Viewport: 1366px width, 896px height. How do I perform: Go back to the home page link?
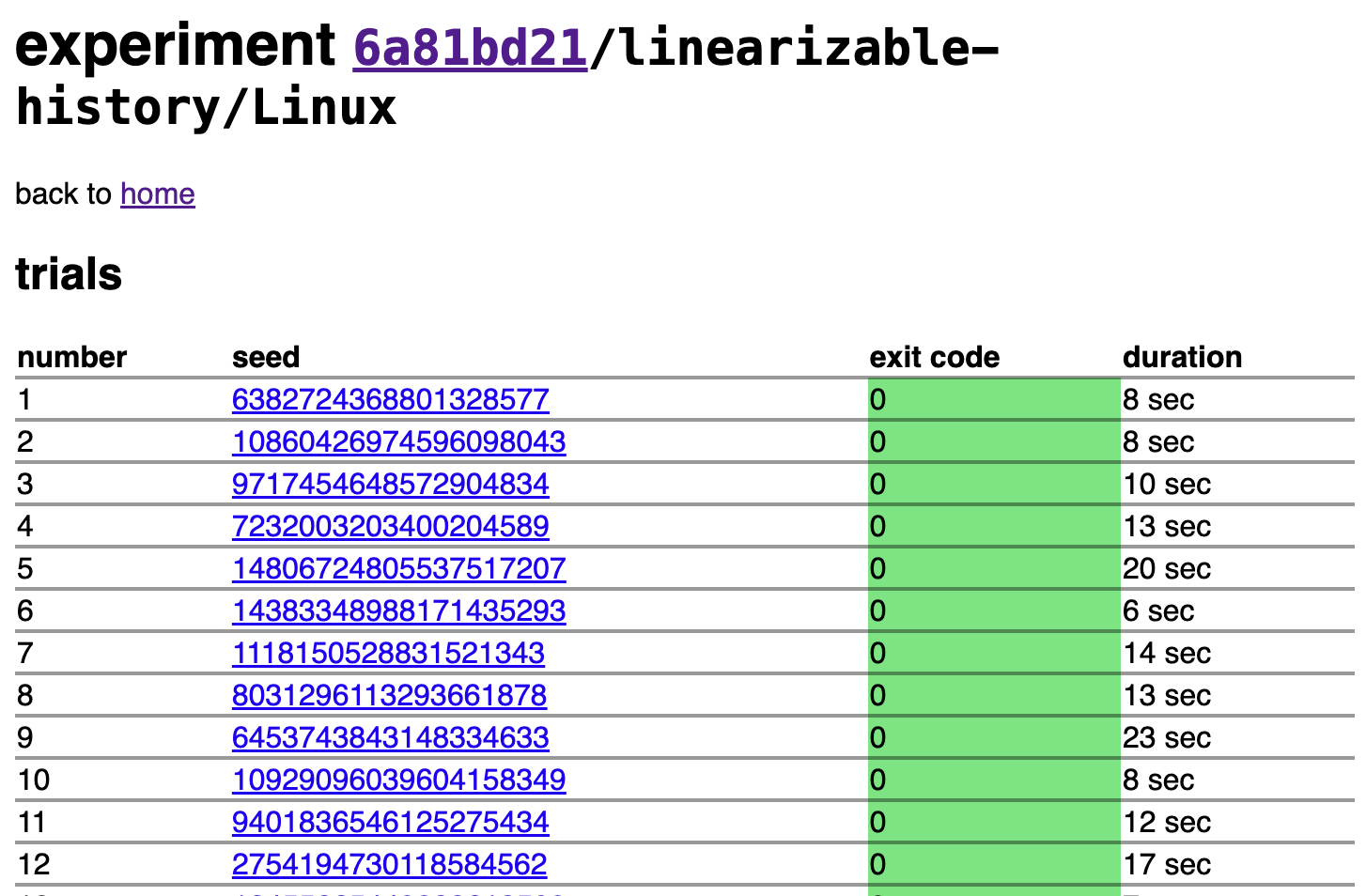pos(157,193)
